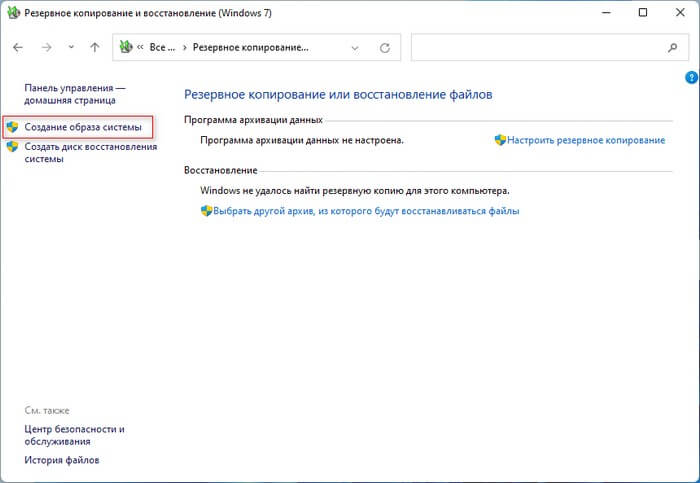Click 'Windows не удалось найти резервную копию' text
Screen dimensions: 700x483
click(x=354, y=191)
